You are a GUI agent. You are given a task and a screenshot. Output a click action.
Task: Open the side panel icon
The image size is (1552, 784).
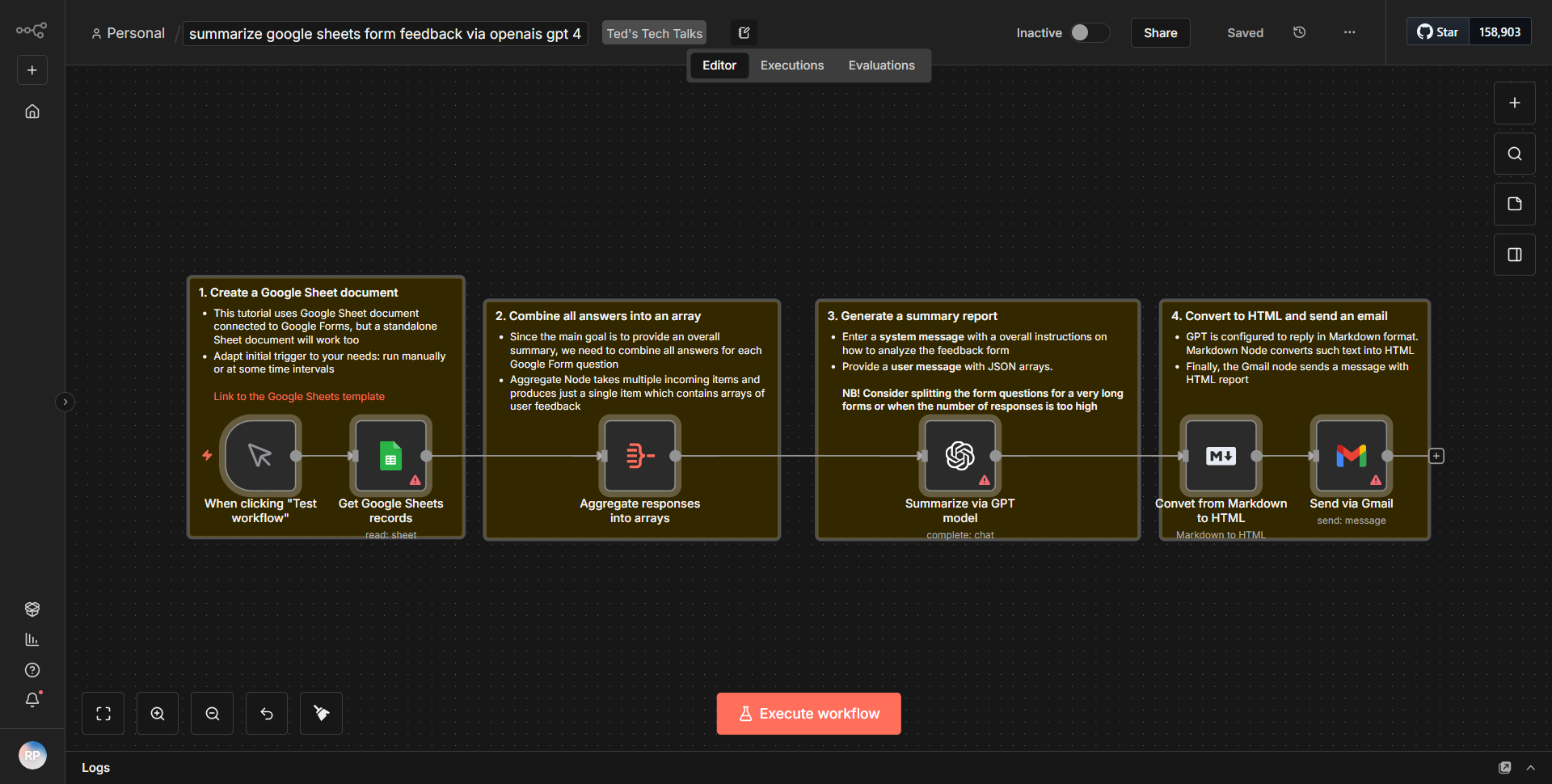(x=1515, y=255)
